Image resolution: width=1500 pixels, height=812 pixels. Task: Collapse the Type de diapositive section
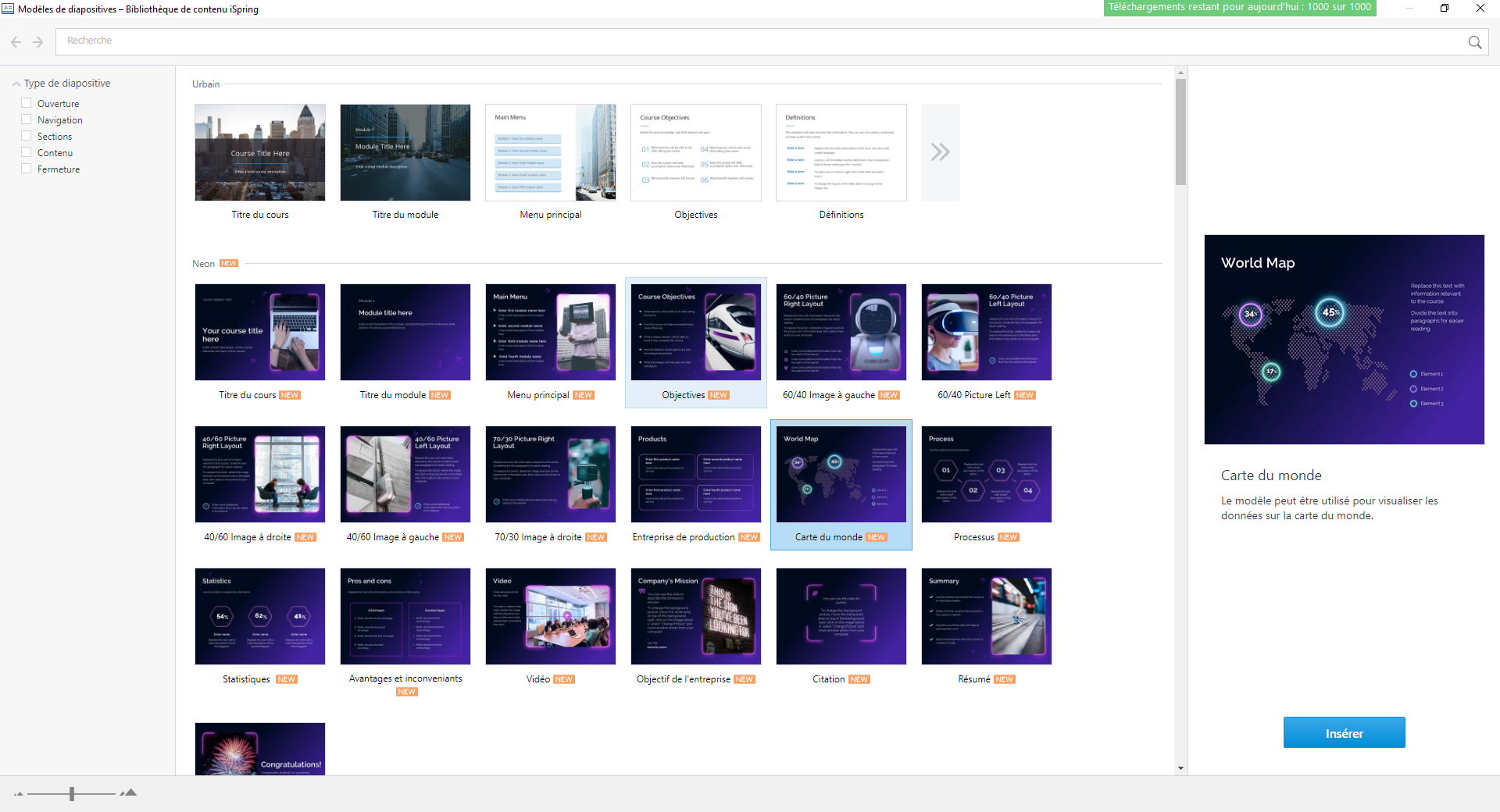[16, 84]
